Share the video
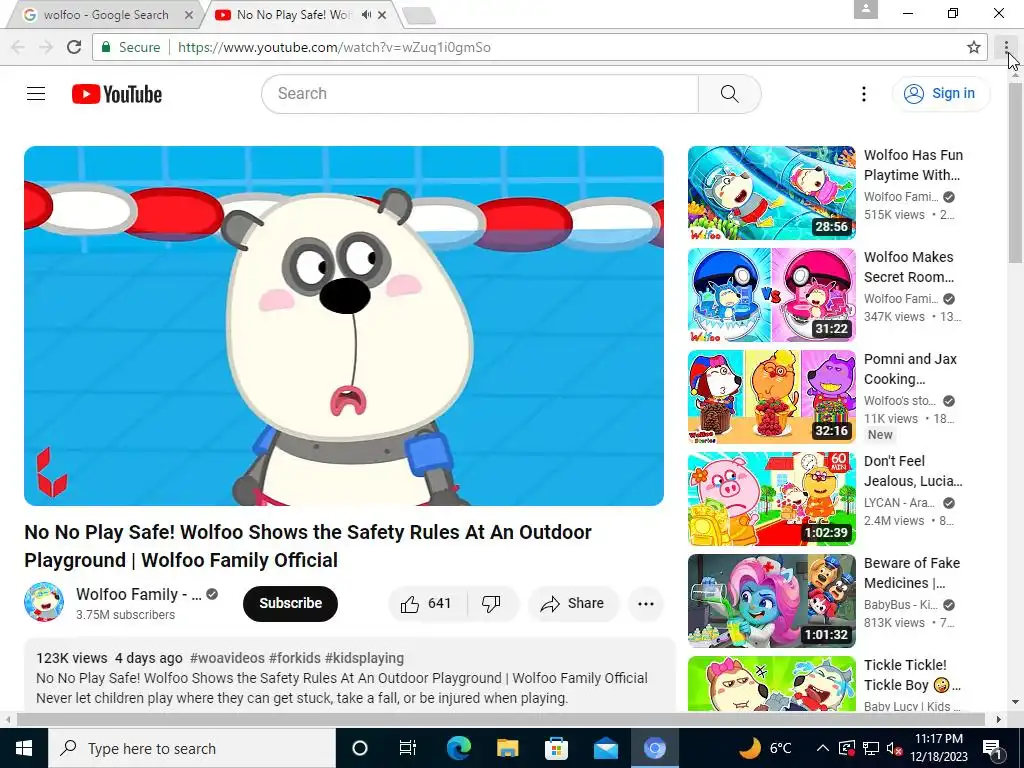Viewport: 1024px width, 768px height. click(x=573, y=603)
